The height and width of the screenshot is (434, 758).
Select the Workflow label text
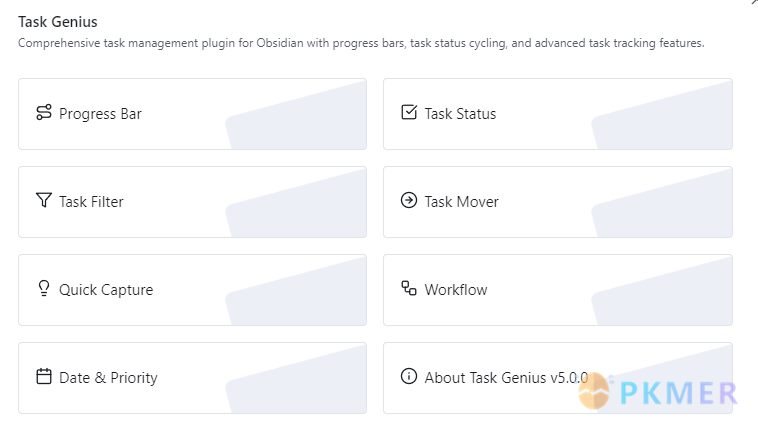point(456,290)
